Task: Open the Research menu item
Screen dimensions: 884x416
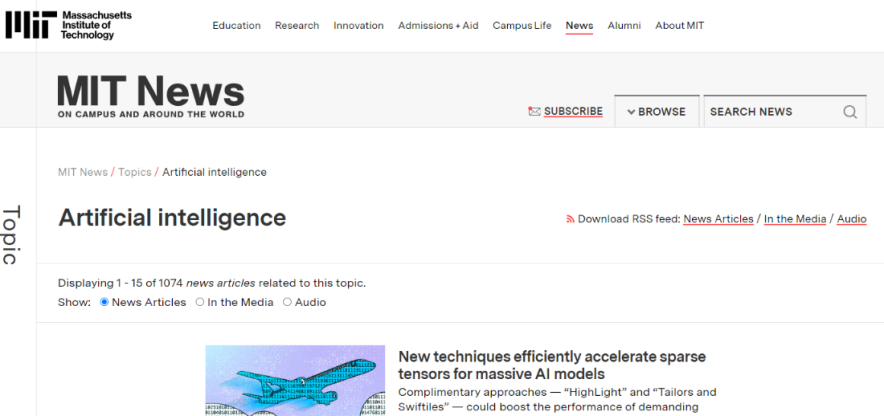Action: click(297, 26)
